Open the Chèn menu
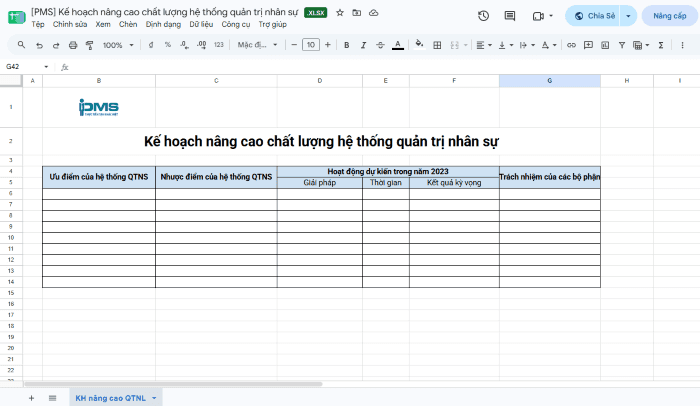700x406 pixels. click(x=128, y=24)
